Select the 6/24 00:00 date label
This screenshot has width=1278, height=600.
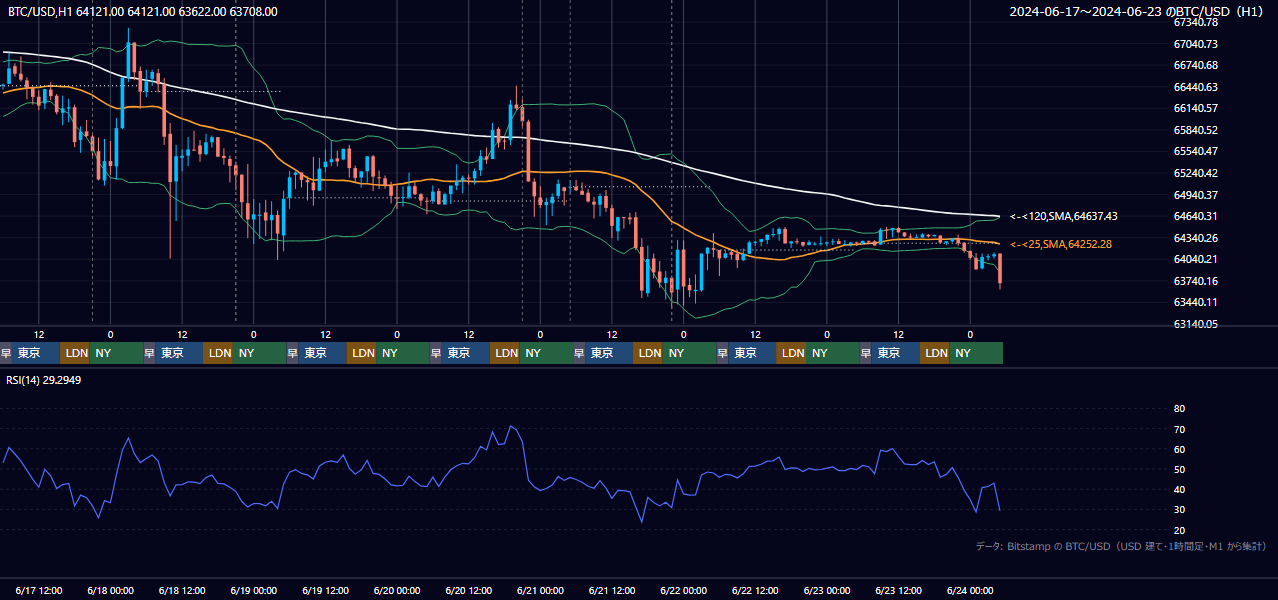pos(970,590)
